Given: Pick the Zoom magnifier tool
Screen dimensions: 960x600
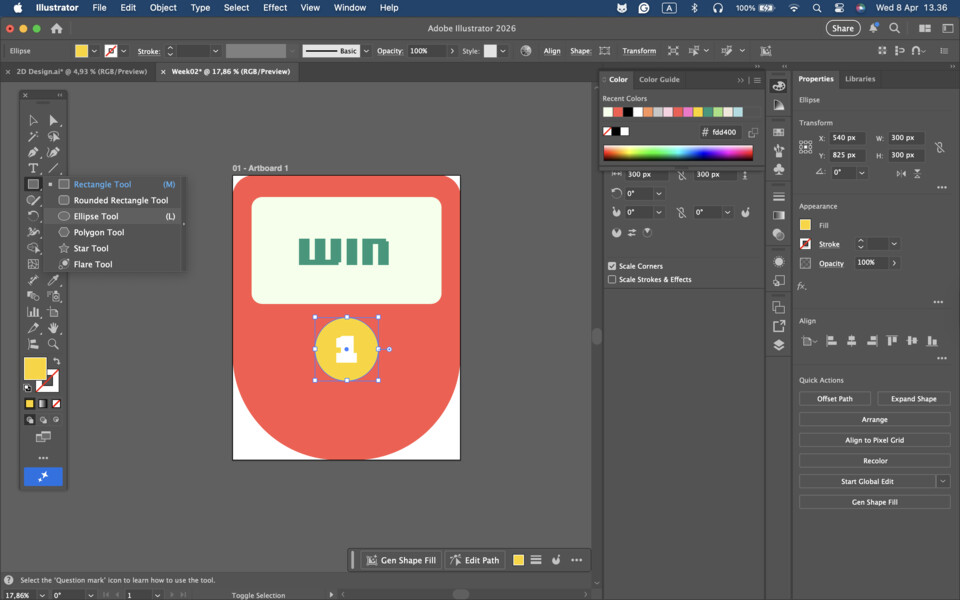Looking at the screenshot, I should coord(53,344).
